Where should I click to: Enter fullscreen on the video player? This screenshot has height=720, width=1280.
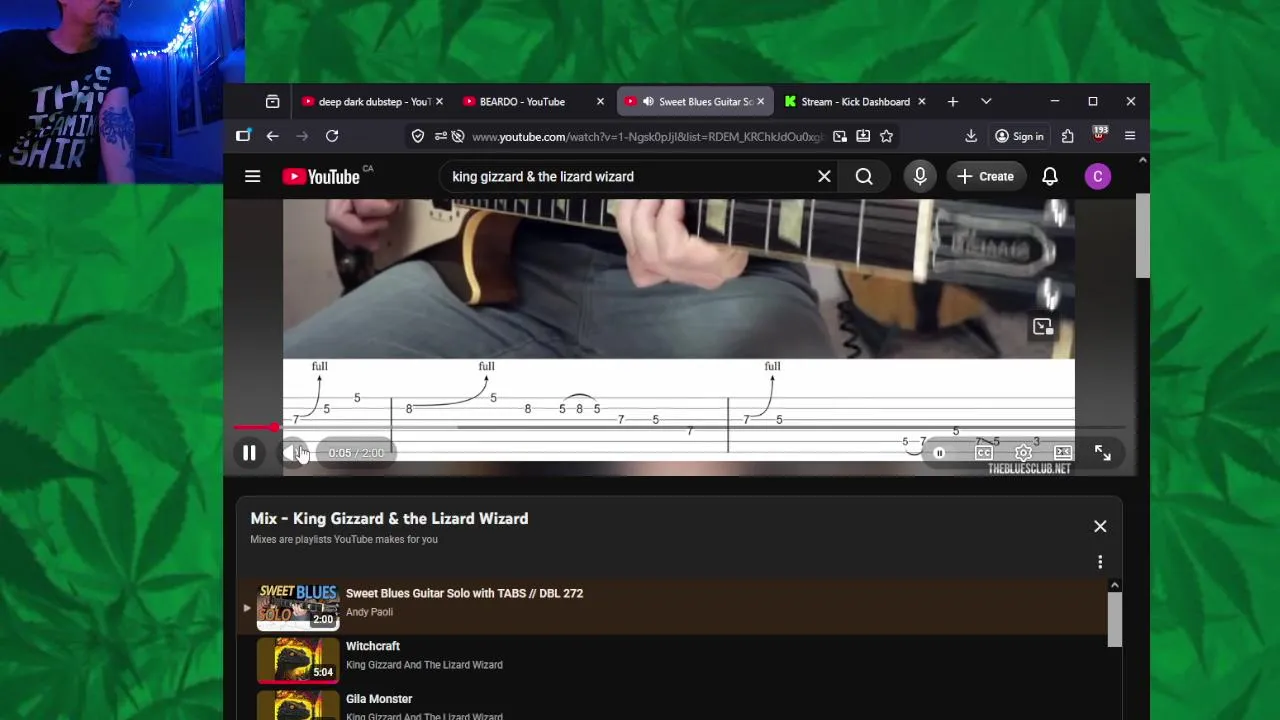pos(1102,453)
